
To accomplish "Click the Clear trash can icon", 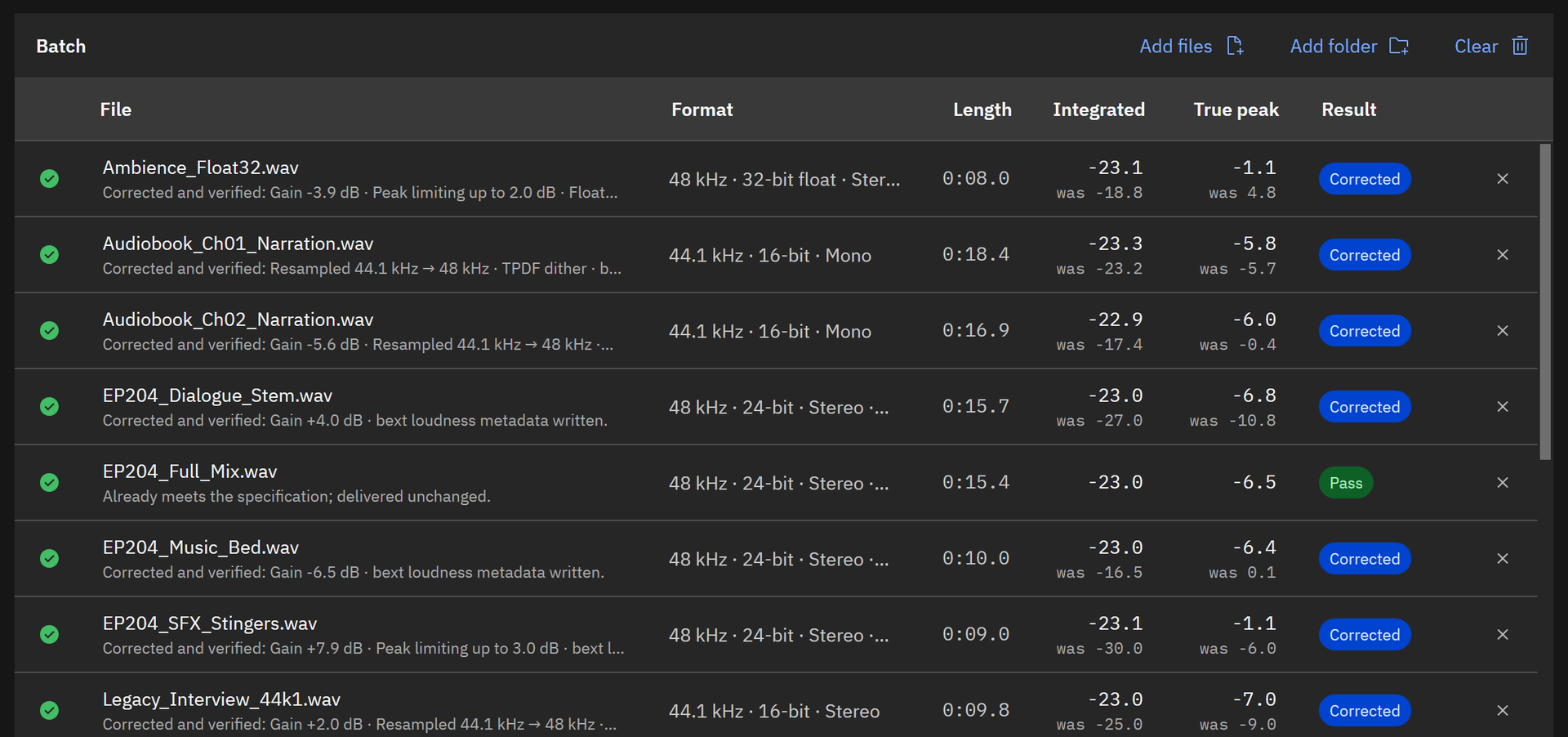I will point(1520,46).
